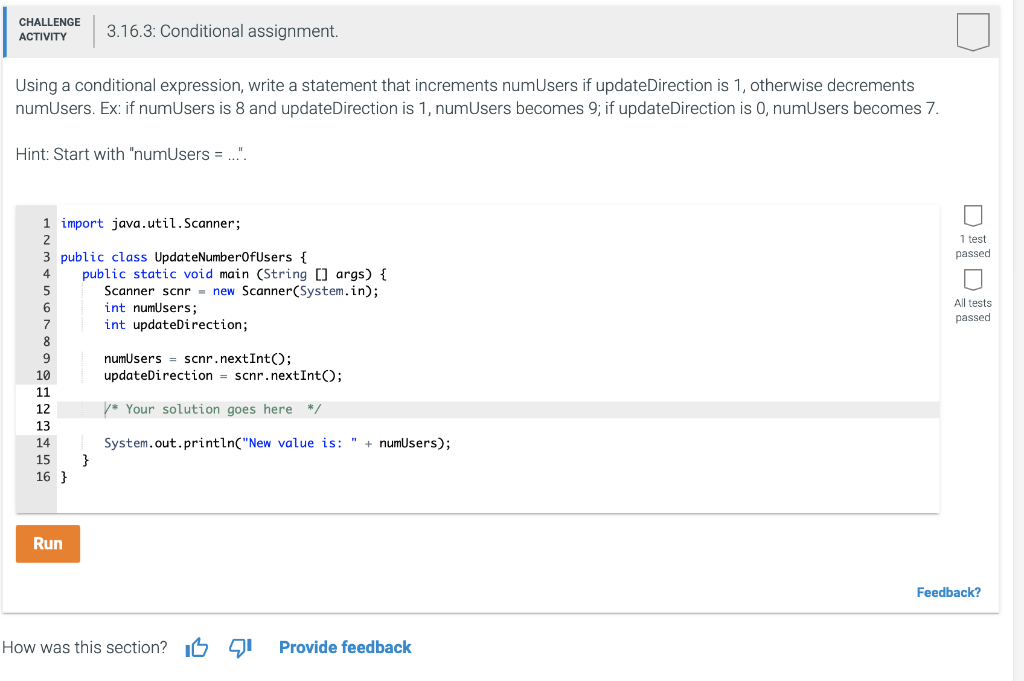The width and height of the screenshot is (1024, 681).
Task: Open the Provide feedback link
Action: tap(345, 647)
